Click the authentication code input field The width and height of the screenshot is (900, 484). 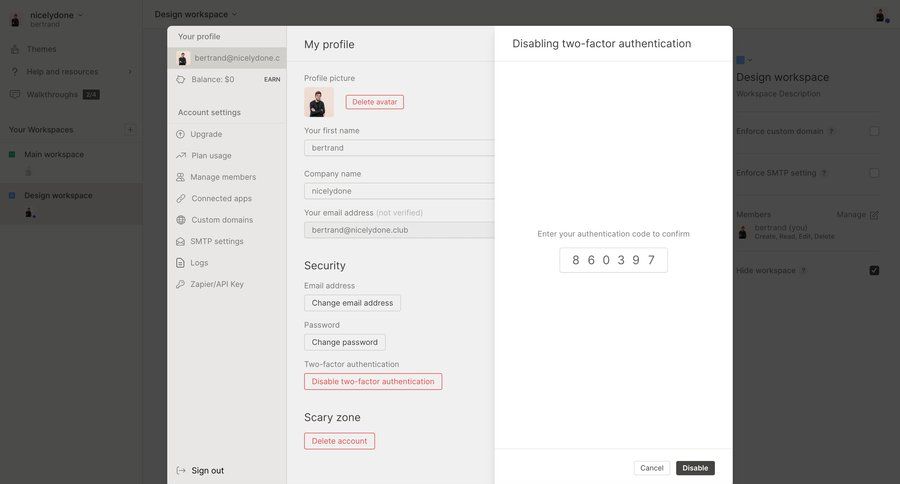coord(613,260)
